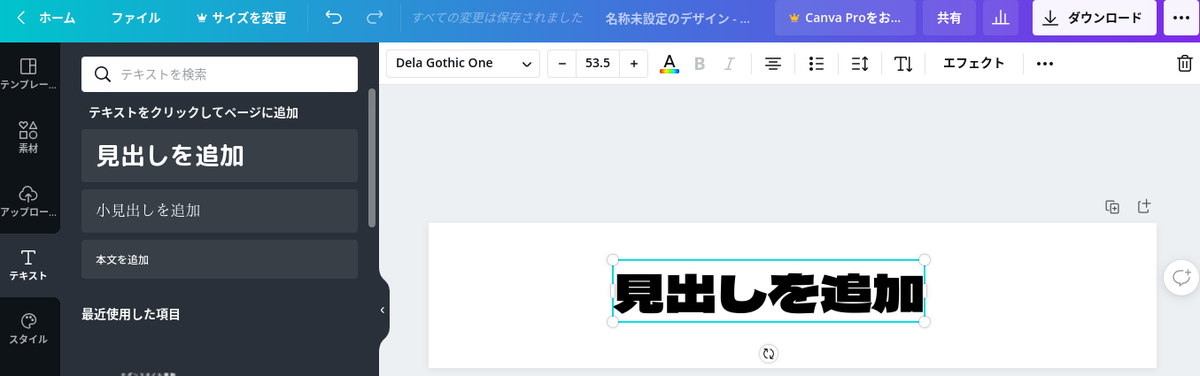Open the three-dot more menu at top right
The width and height of the screenshot is (1200, 376).
[1181, 18]
